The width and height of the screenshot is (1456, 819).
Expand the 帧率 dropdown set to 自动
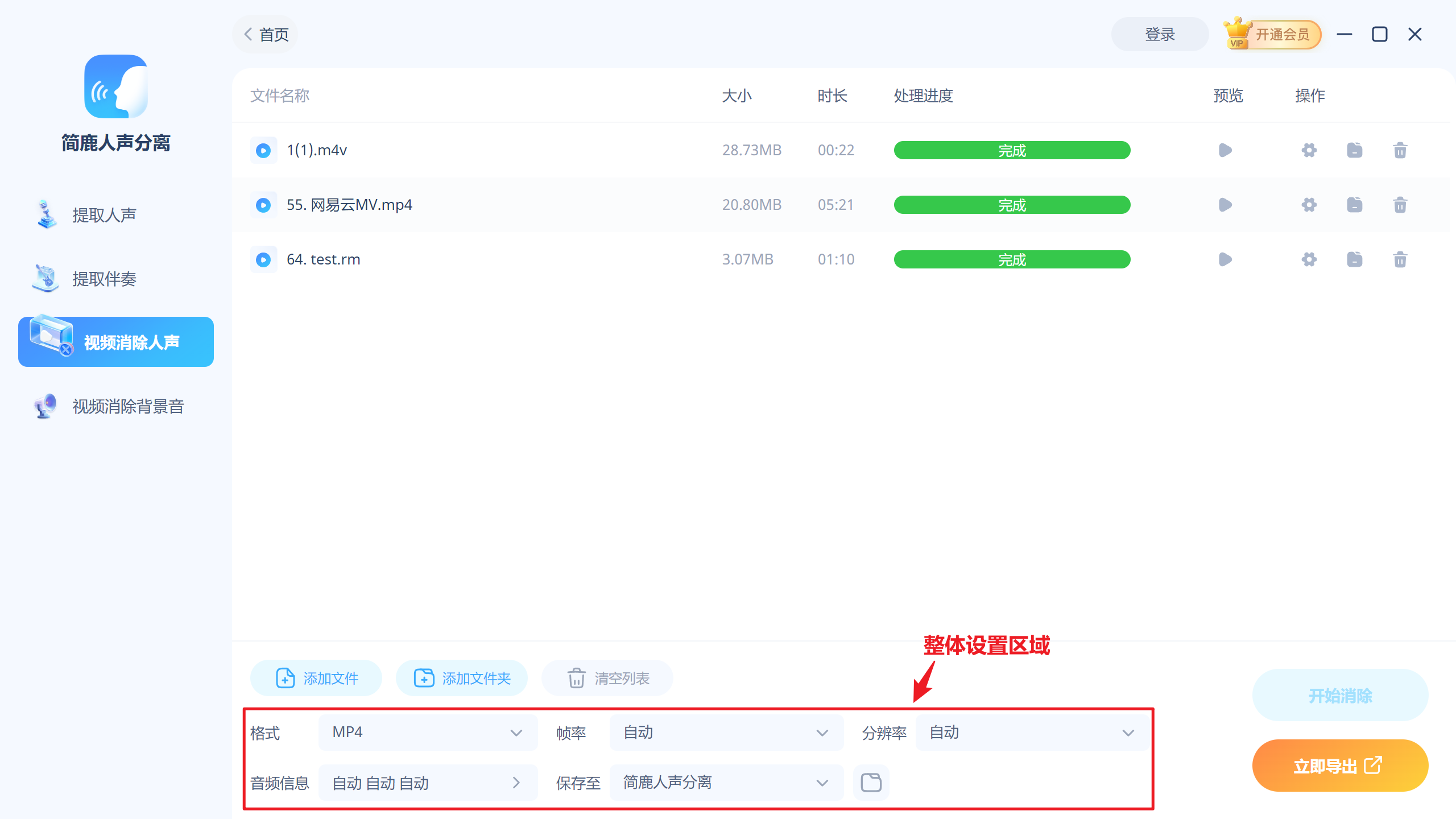pyautogui.click(x=726, y=733)
